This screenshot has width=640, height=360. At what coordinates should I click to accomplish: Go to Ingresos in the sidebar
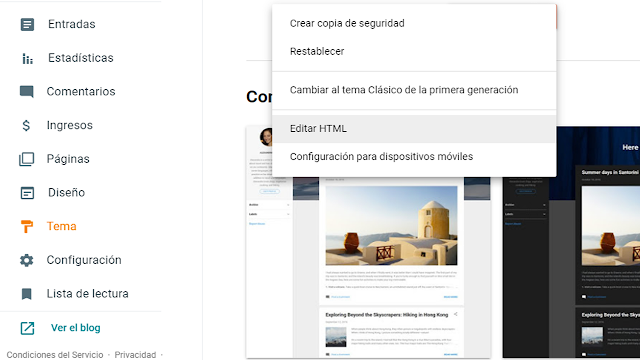[x=69, y=125]
